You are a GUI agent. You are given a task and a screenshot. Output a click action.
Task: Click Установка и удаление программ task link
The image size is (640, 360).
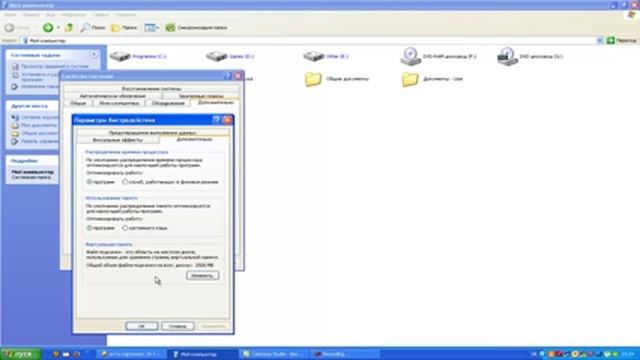pyautogui.click(x=40, y=77)
